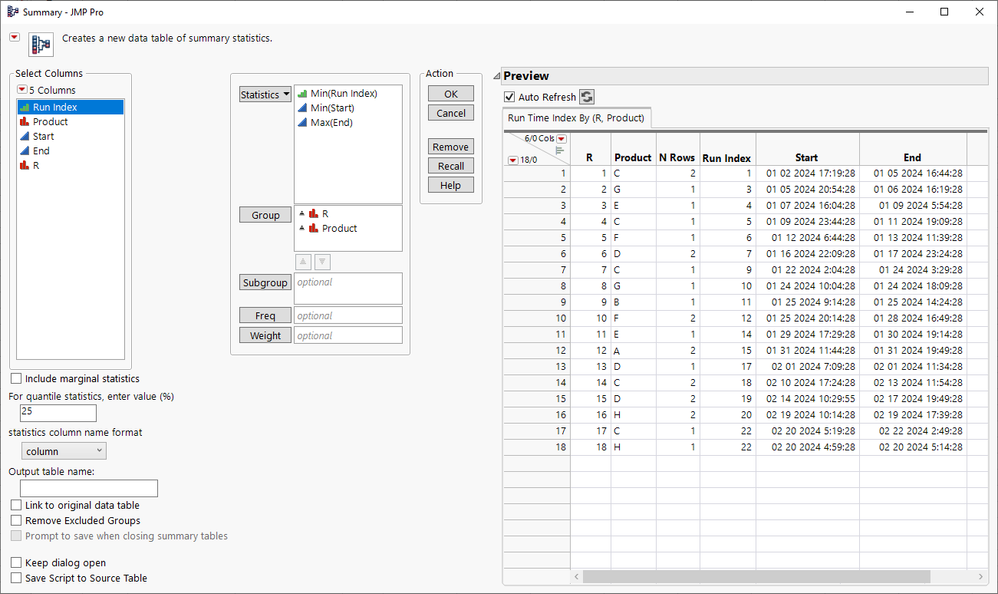Check Link to original data table

click(16, 505)
